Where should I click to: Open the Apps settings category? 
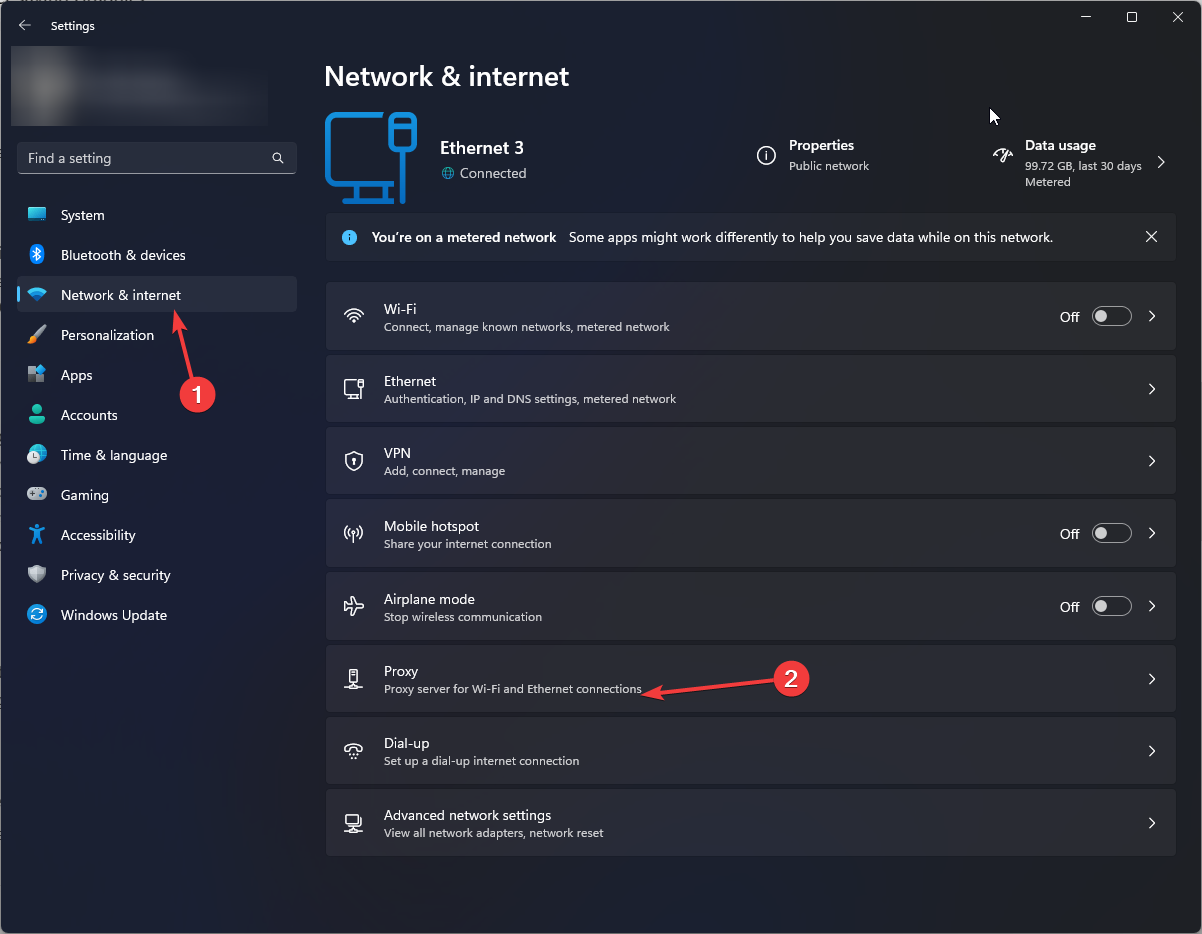[x=157, y=375]
